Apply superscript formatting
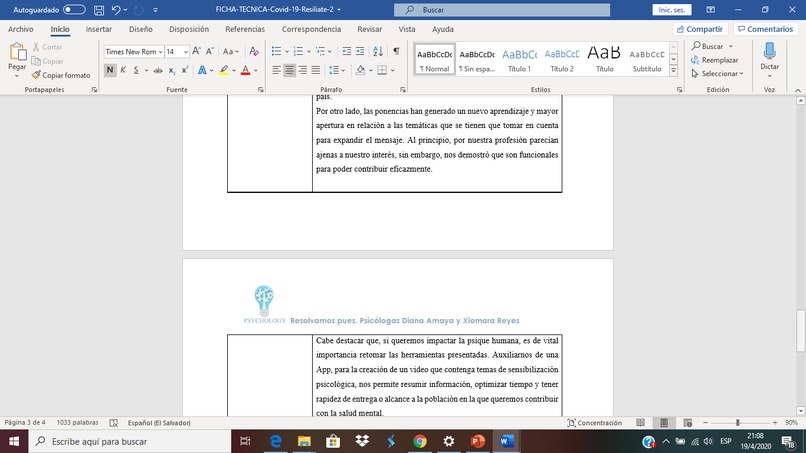This screenshot has width=806, height=453. [x=185, y=70]
